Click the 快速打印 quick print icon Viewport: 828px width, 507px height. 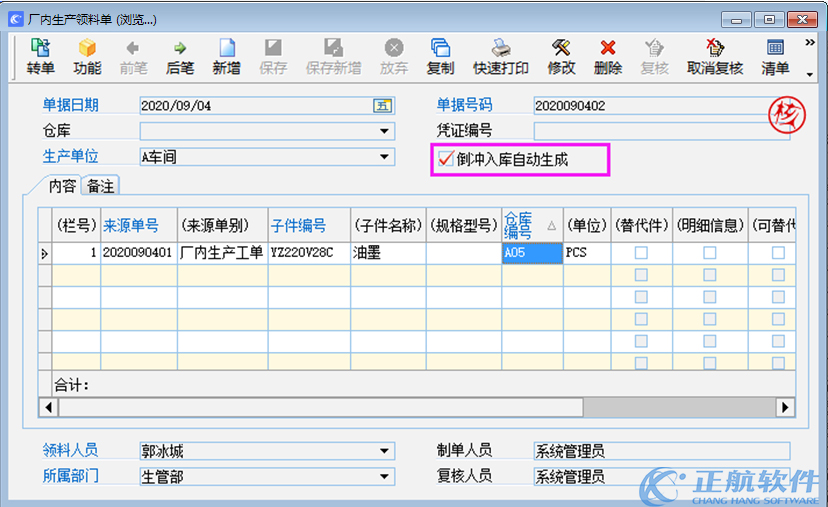pyautogui.click(x=501, y=57)
